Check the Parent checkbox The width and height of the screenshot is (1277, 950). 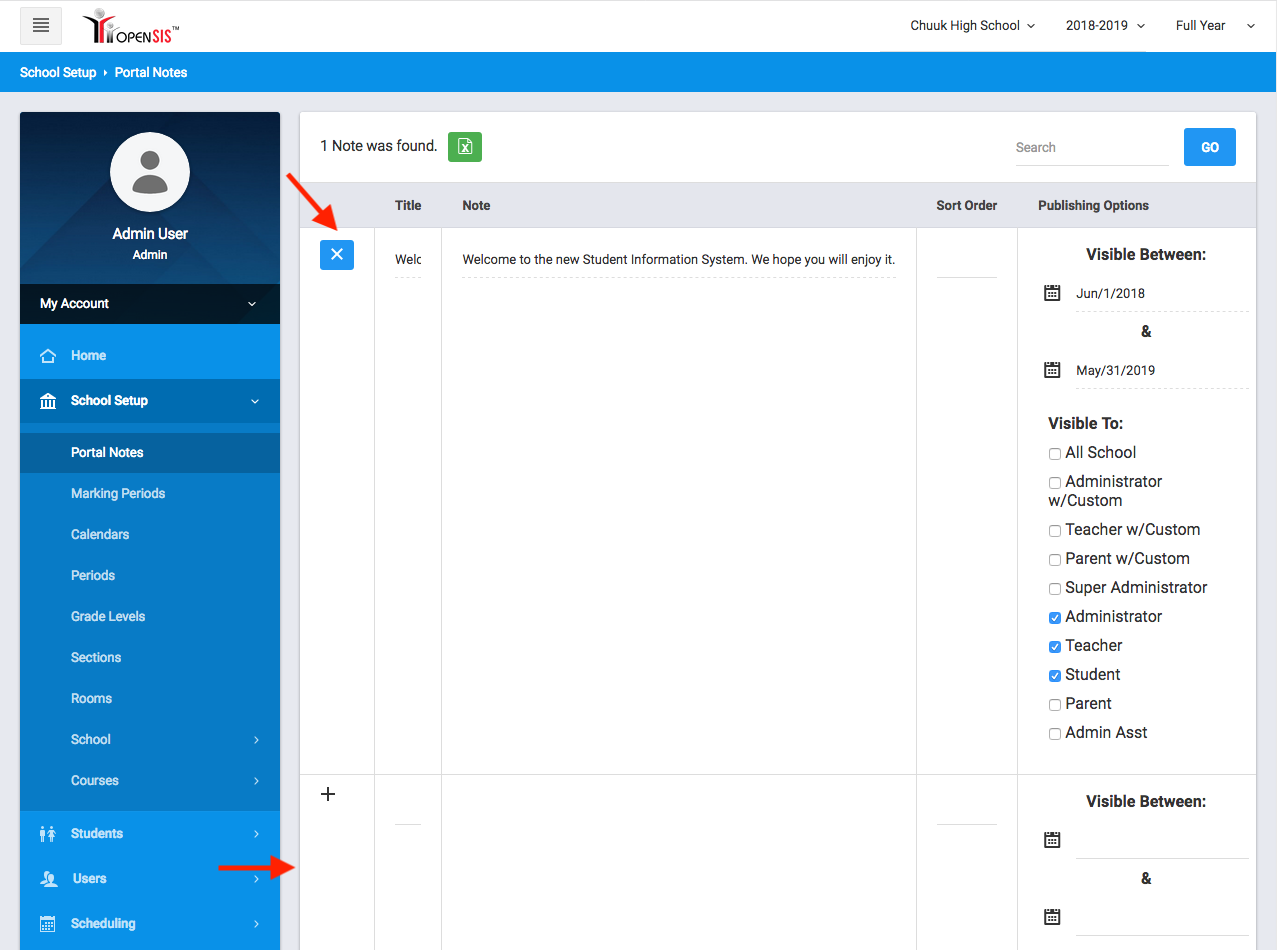tap(1055, 705)
